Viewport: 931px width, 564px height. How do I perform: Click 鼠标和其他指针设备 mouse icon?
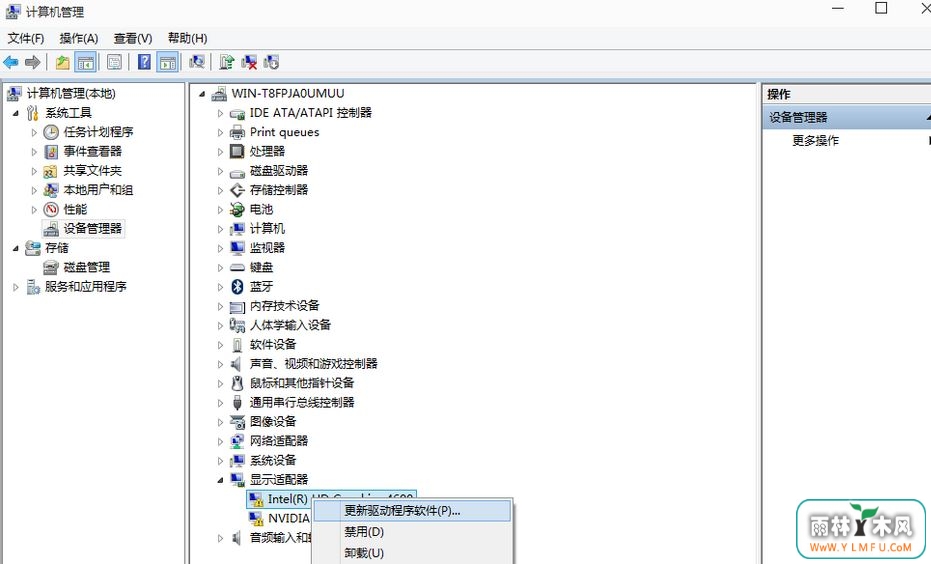click(237, 383)
